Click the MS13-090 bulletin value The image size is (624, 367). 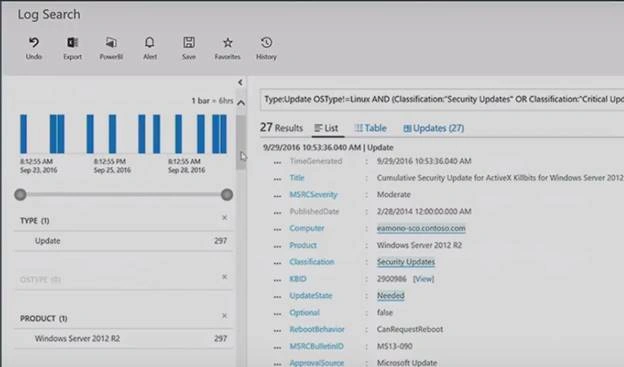coord(394,346)
